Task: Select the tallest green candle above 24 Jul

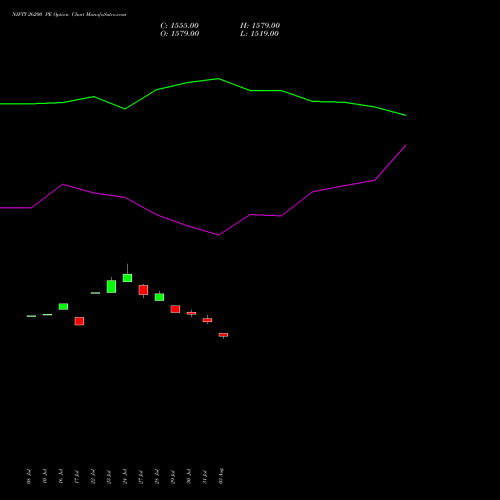Action: pos(127,277)
